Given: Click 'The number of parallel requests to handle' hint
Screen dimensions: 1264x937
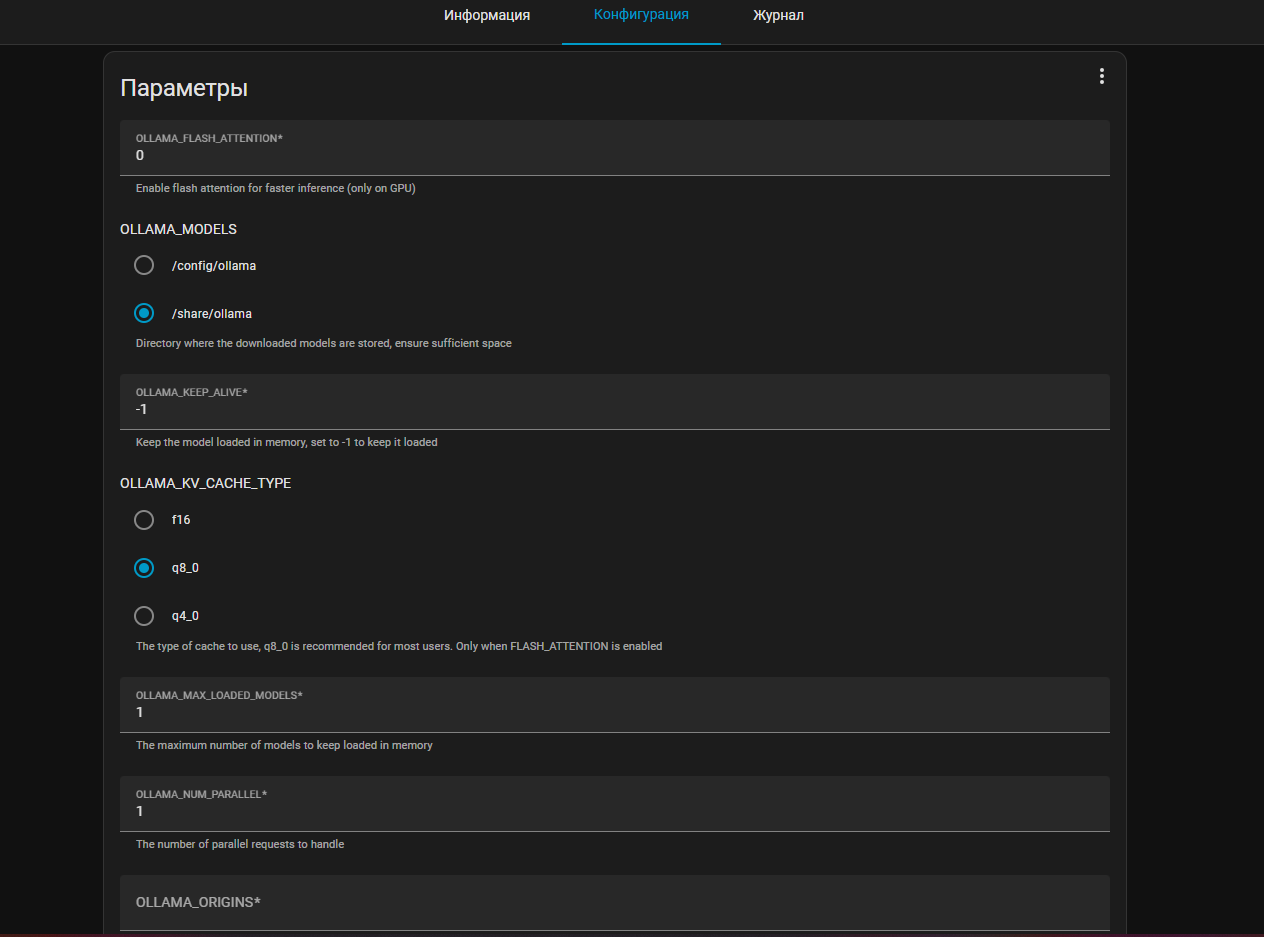Looking at the screenshot, I should (240, 844).
